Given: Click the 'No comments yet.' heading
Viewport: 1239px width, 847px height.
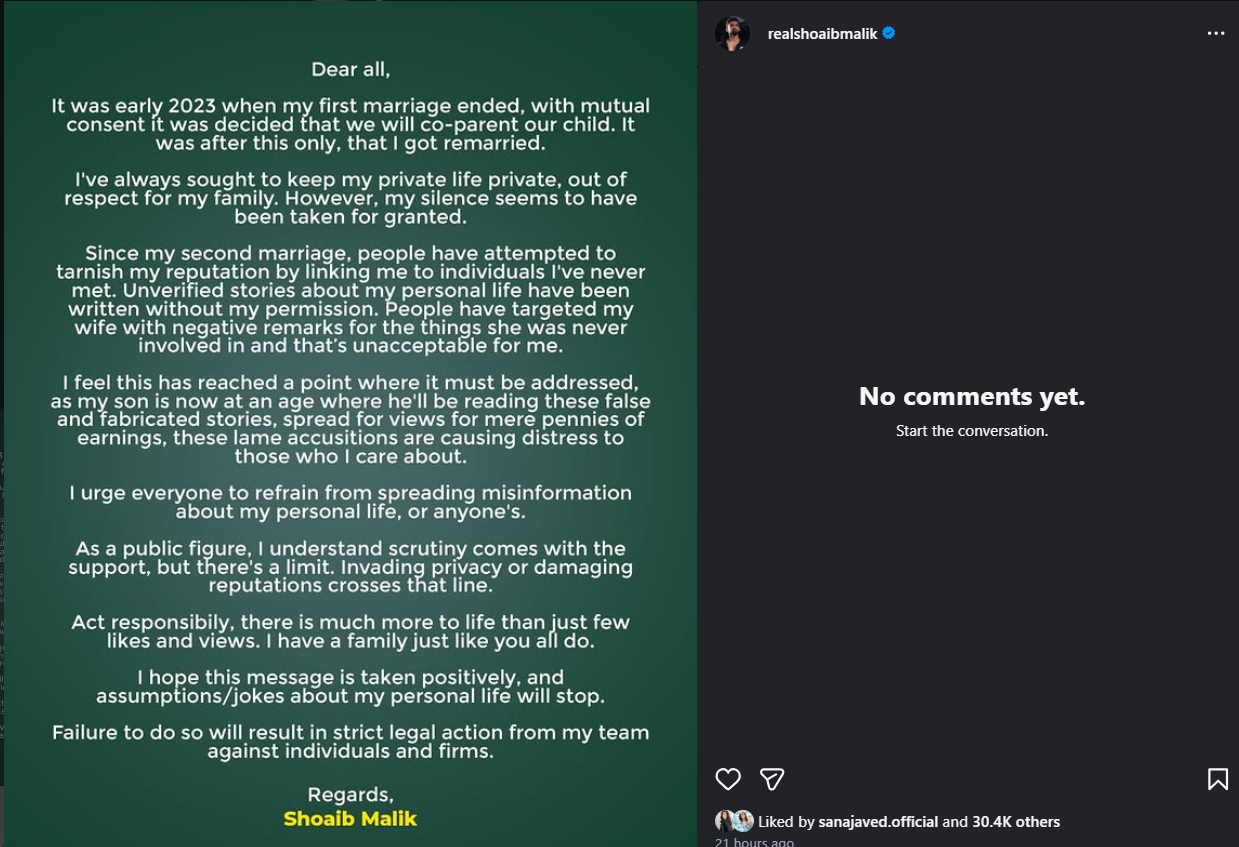Looking at the screenshot, I should [x=971, y=397].
